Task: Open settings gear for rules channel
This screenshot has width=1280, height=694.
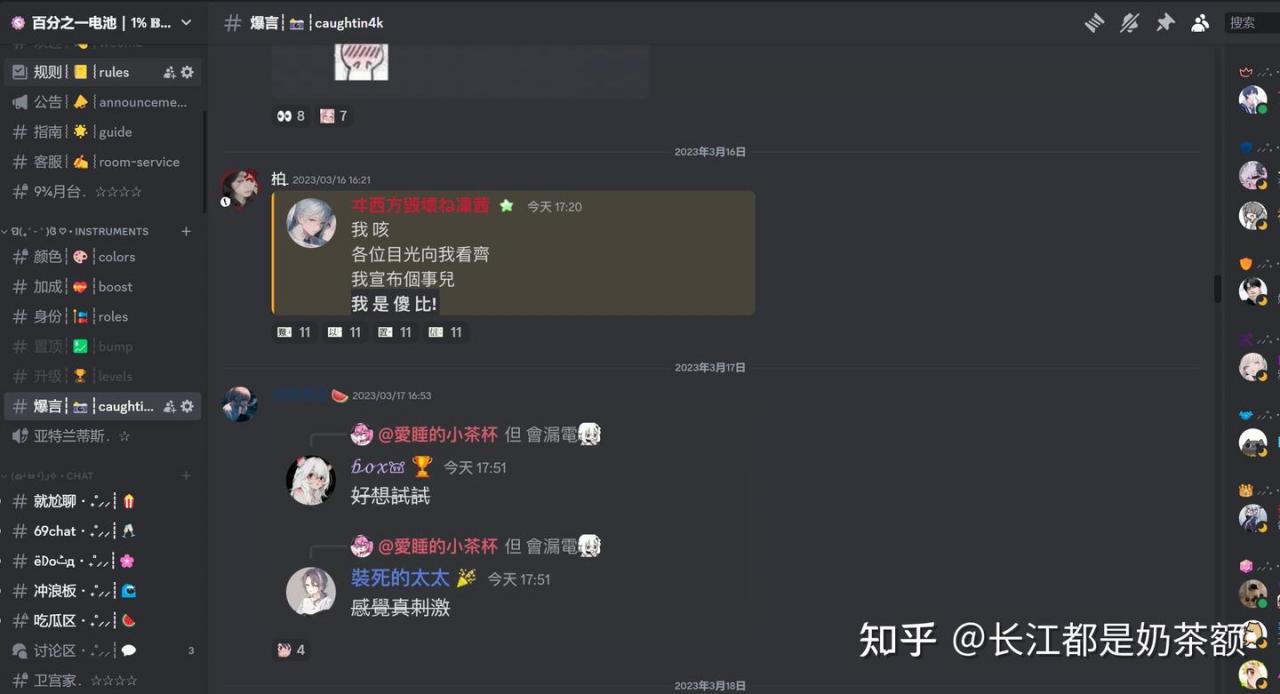Action: [x=187, y=72]
